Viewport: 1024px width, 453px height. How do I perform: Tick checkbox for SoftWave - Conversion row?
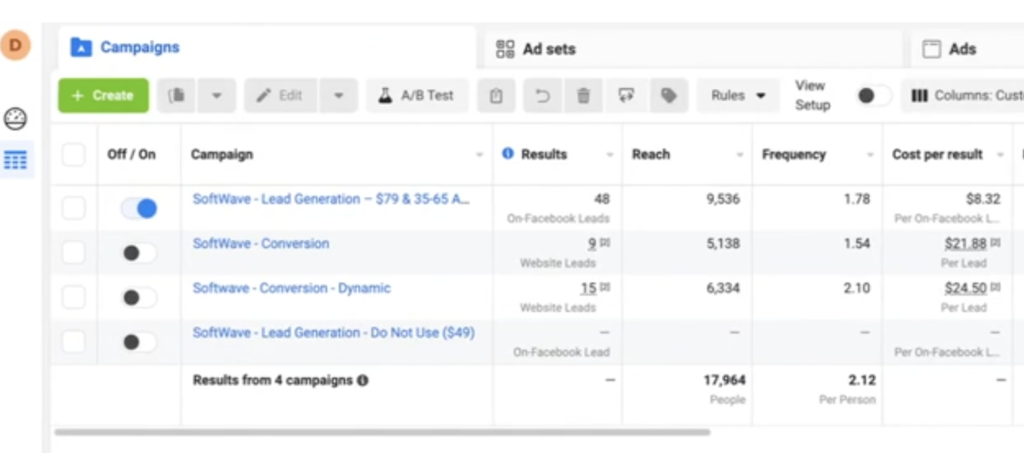[x=74, y=253]
